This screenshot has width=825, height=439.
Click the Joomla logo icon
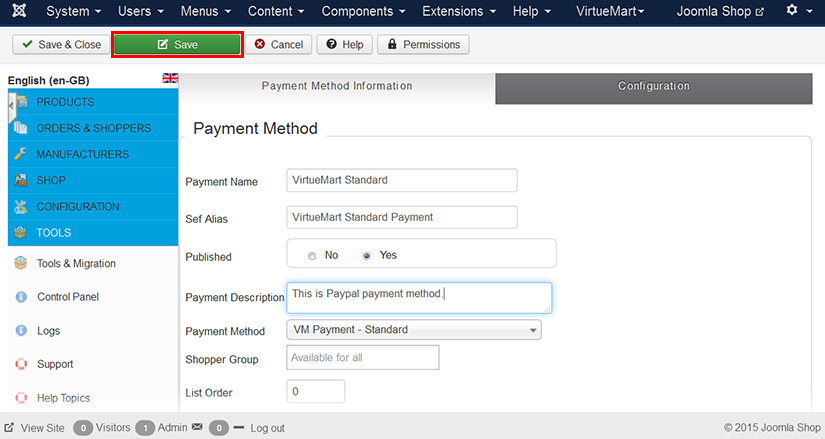point(16,11)
